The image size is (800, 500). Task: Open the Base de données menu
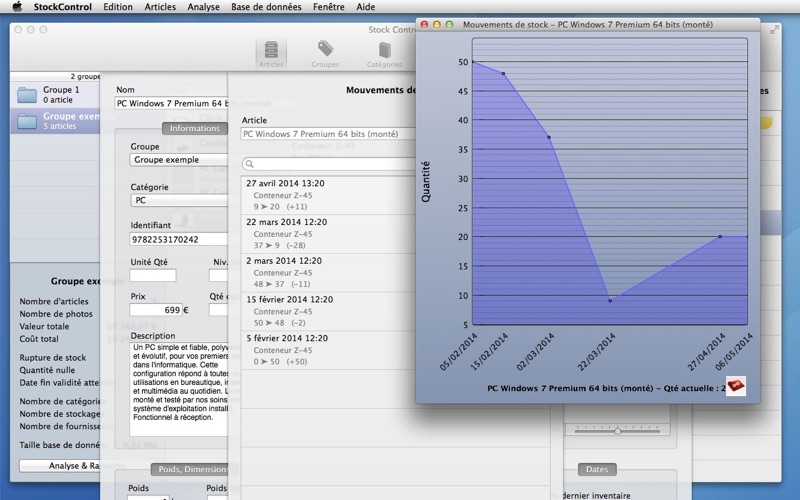266,7
